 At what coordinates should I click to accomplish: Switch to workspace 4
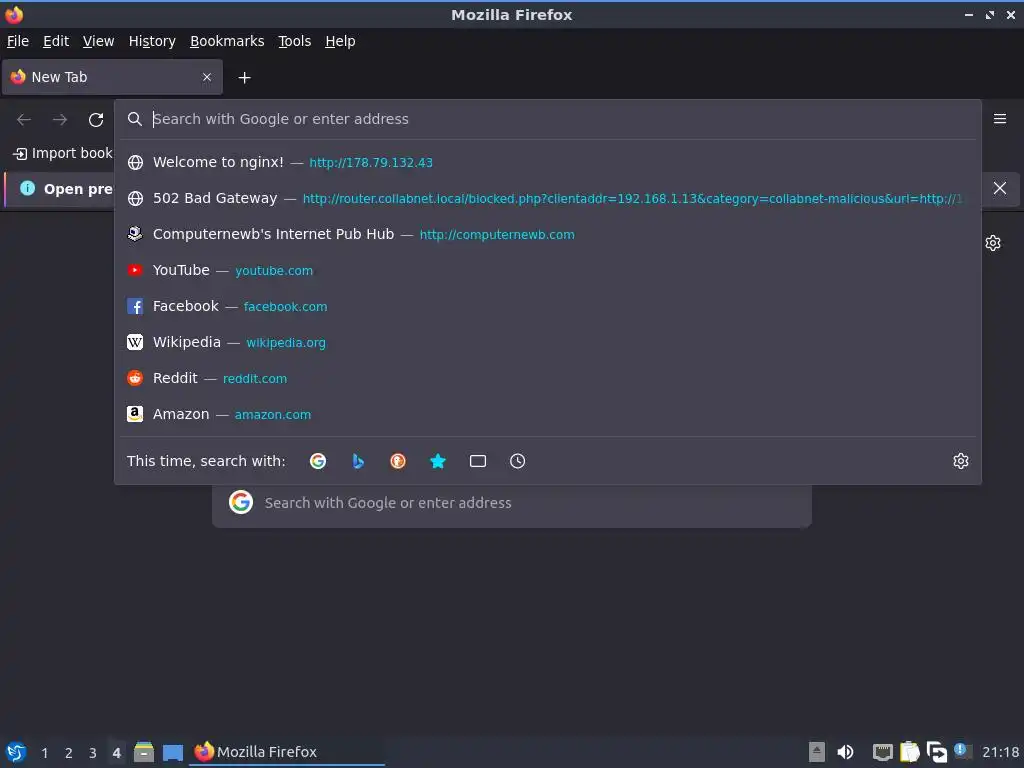[116, 753]
